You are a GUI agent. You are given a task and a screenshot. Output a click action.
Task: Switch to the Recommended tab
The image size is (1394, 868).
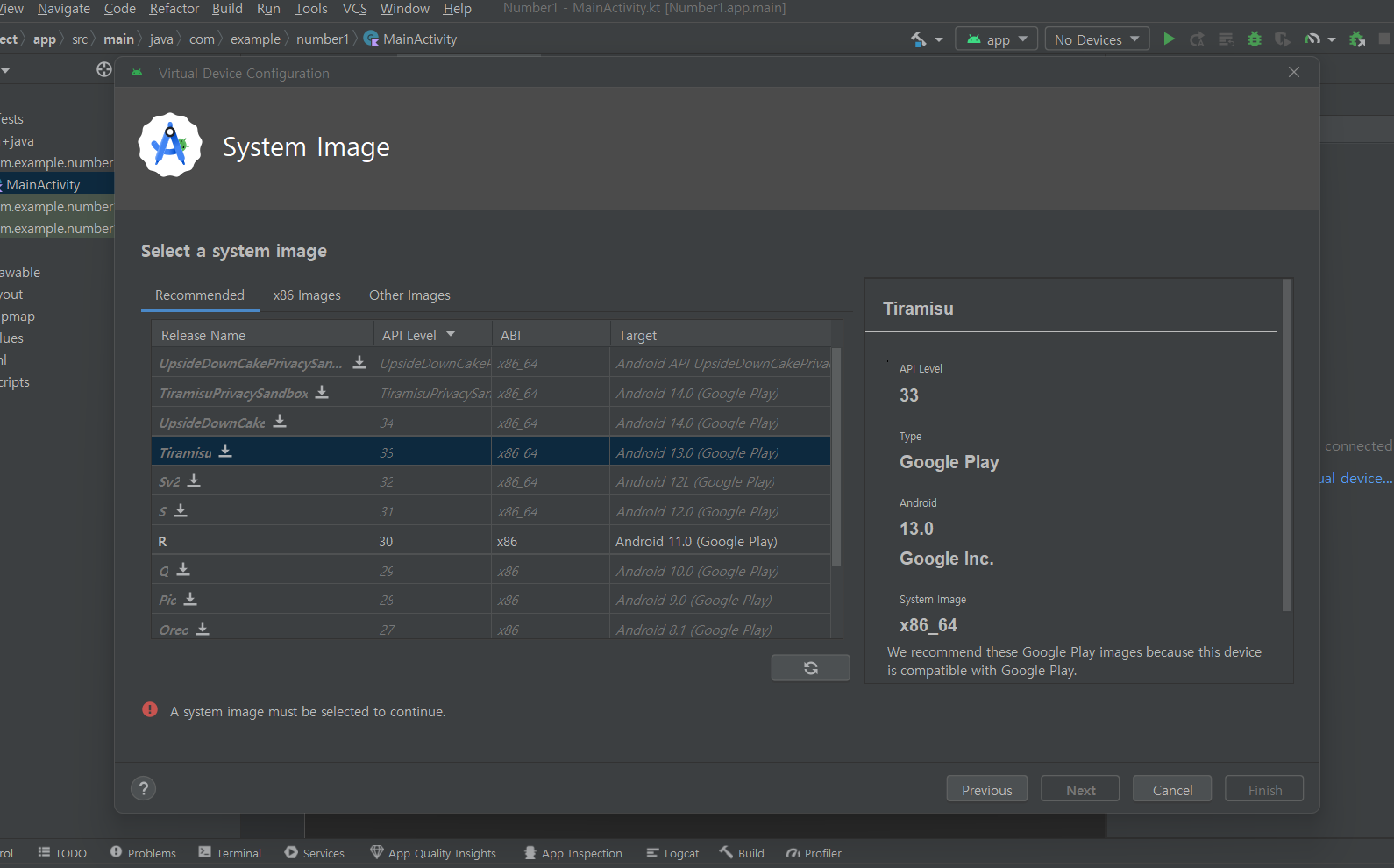(200, 295)
